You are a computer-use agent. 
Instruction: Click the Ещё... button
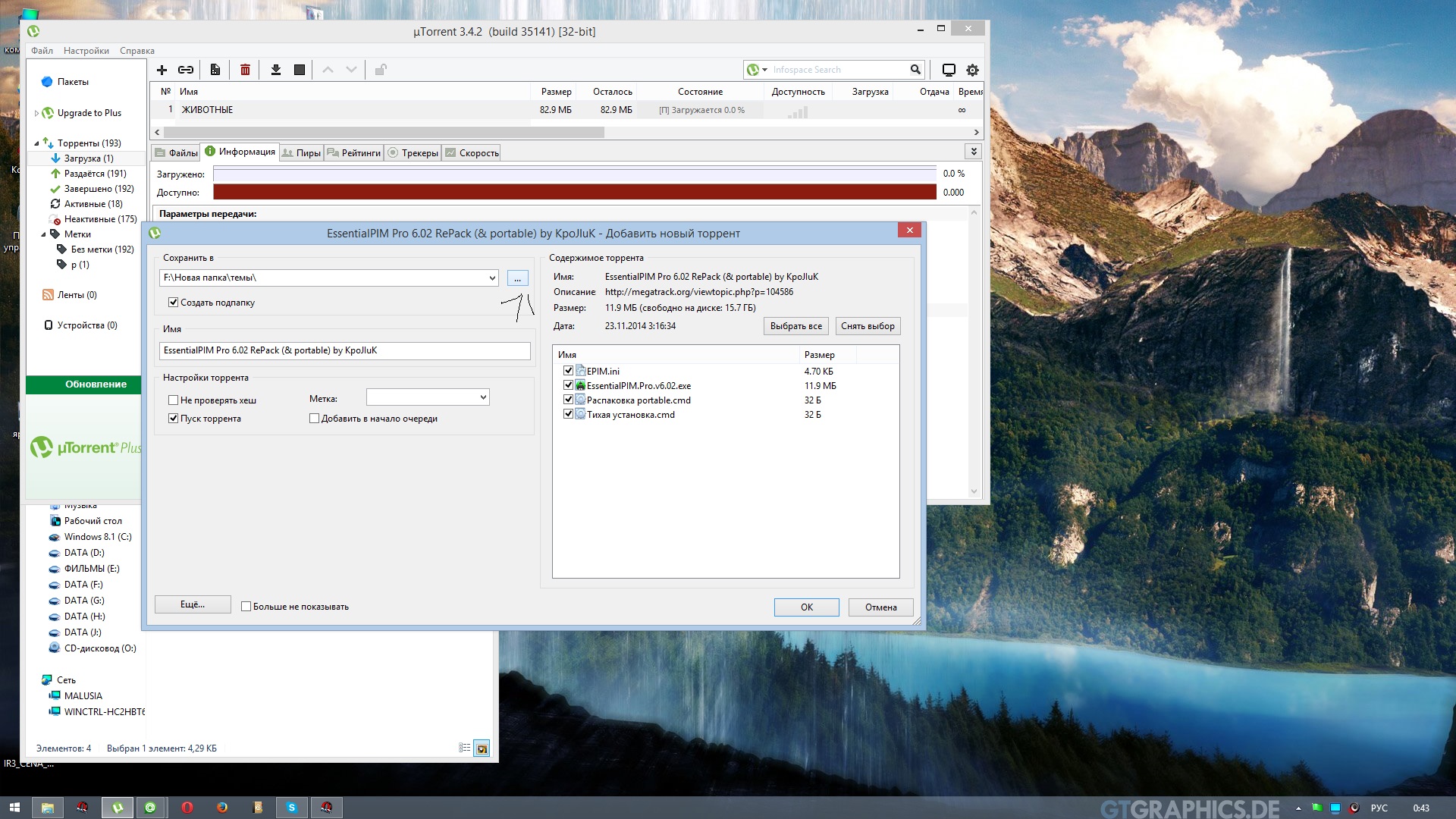coord(193,604)
